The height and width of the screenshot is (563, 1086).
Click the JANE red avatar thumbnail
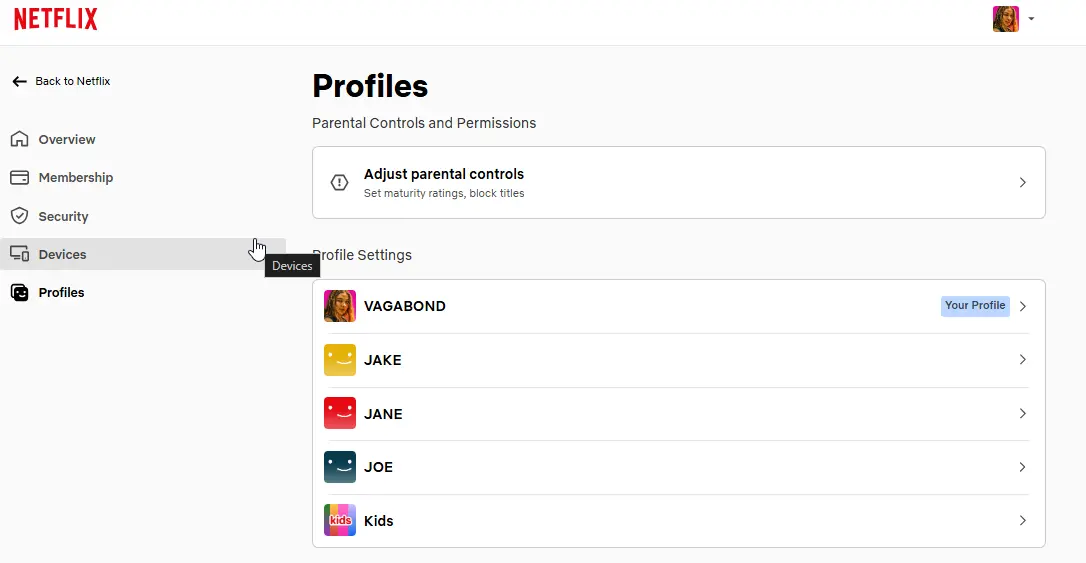pyautogui.click(x=339, y=413)
